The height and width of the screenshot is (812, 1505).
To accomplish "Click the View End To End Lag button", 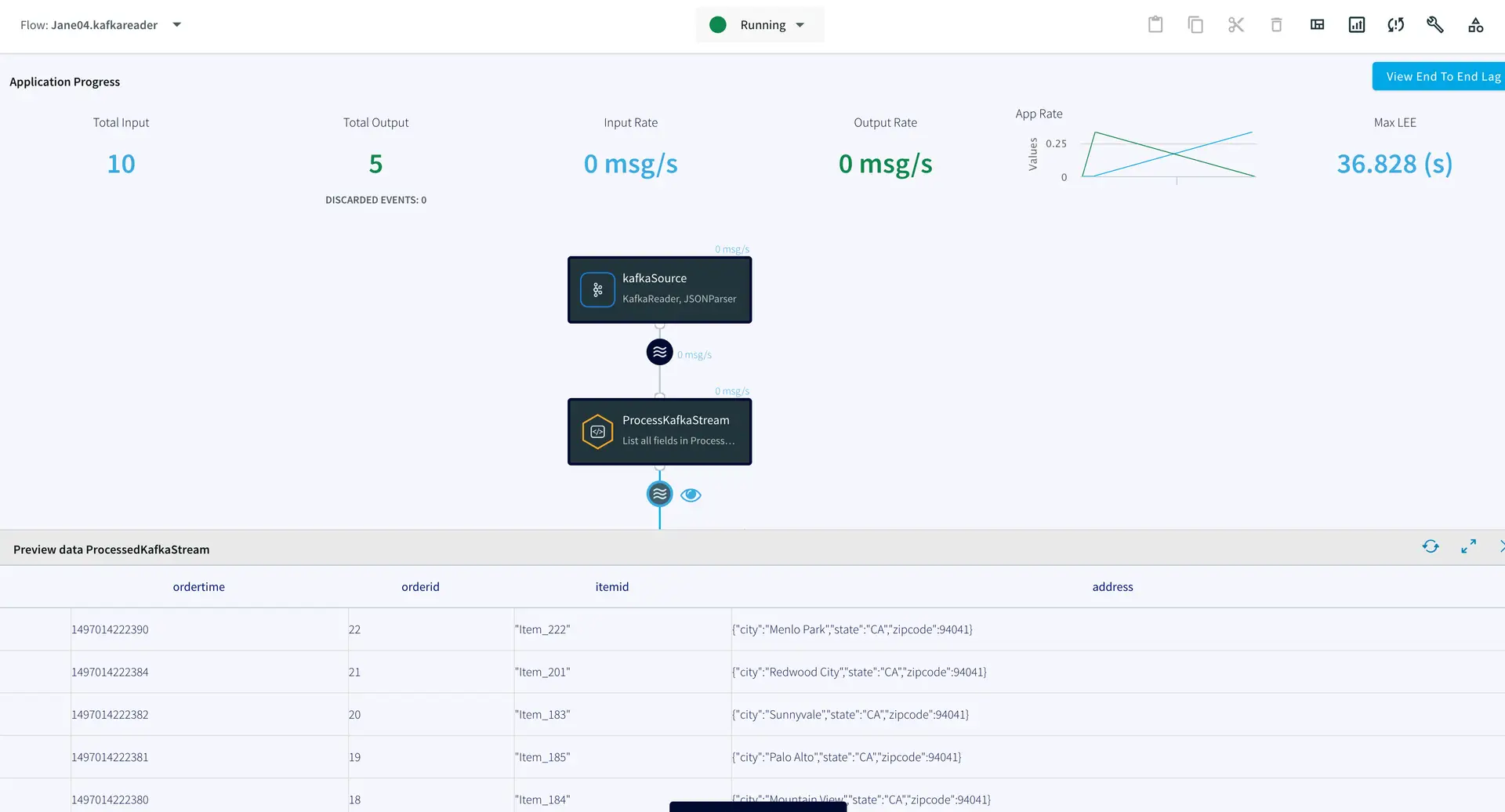I will pyautogui.click(x=1441, y=76).
